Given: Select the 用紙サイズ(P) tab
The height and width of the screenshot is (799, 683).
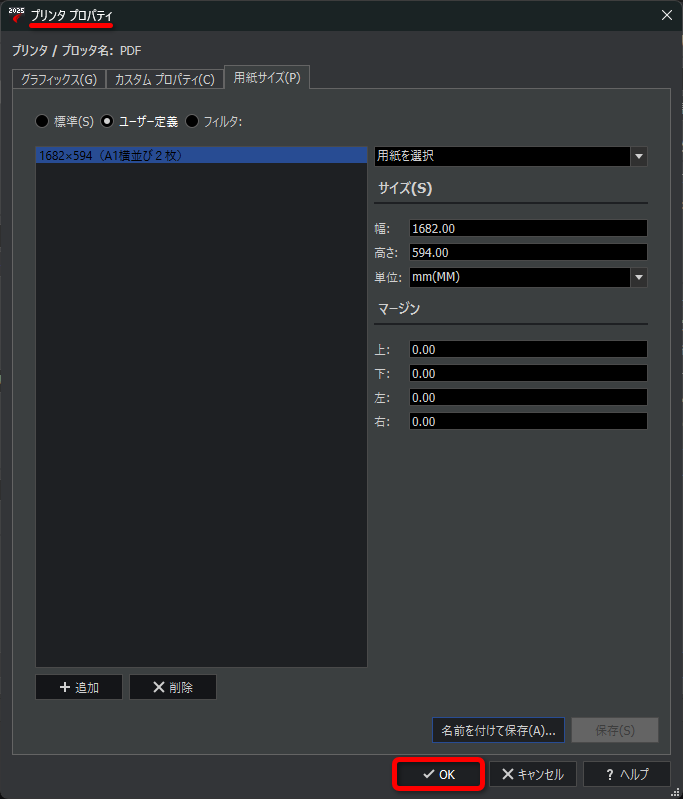Looking at the screenshot, I should point(266,78).
